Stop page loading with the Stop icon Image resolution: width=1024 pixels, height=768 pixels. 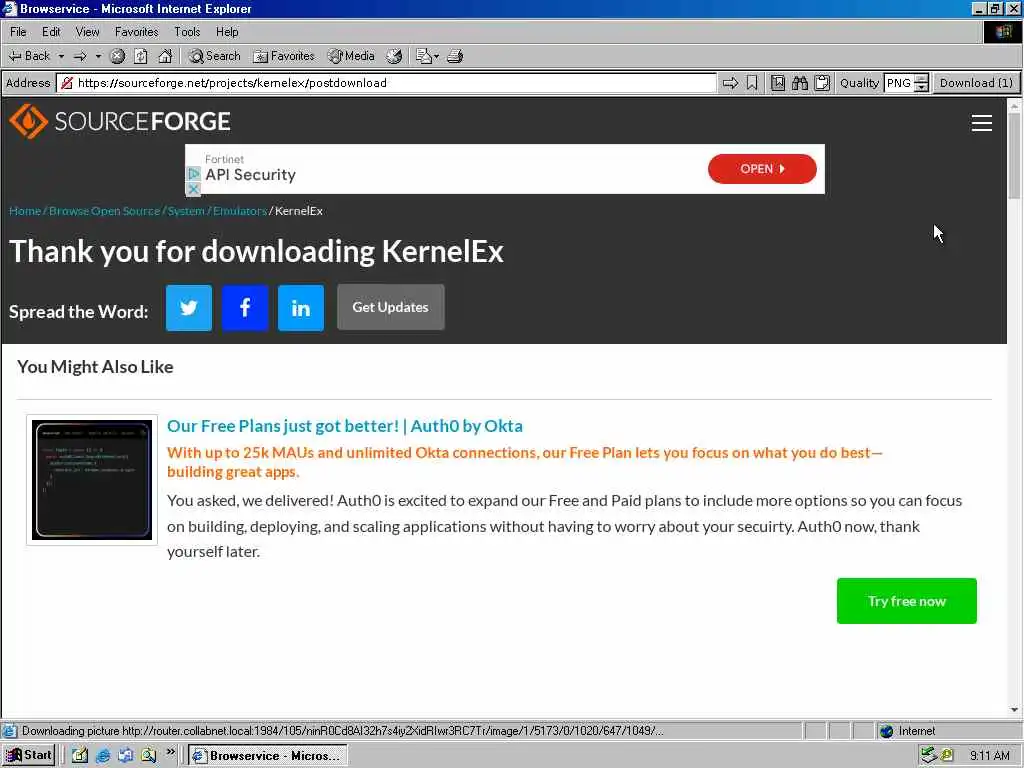(118, 56)
